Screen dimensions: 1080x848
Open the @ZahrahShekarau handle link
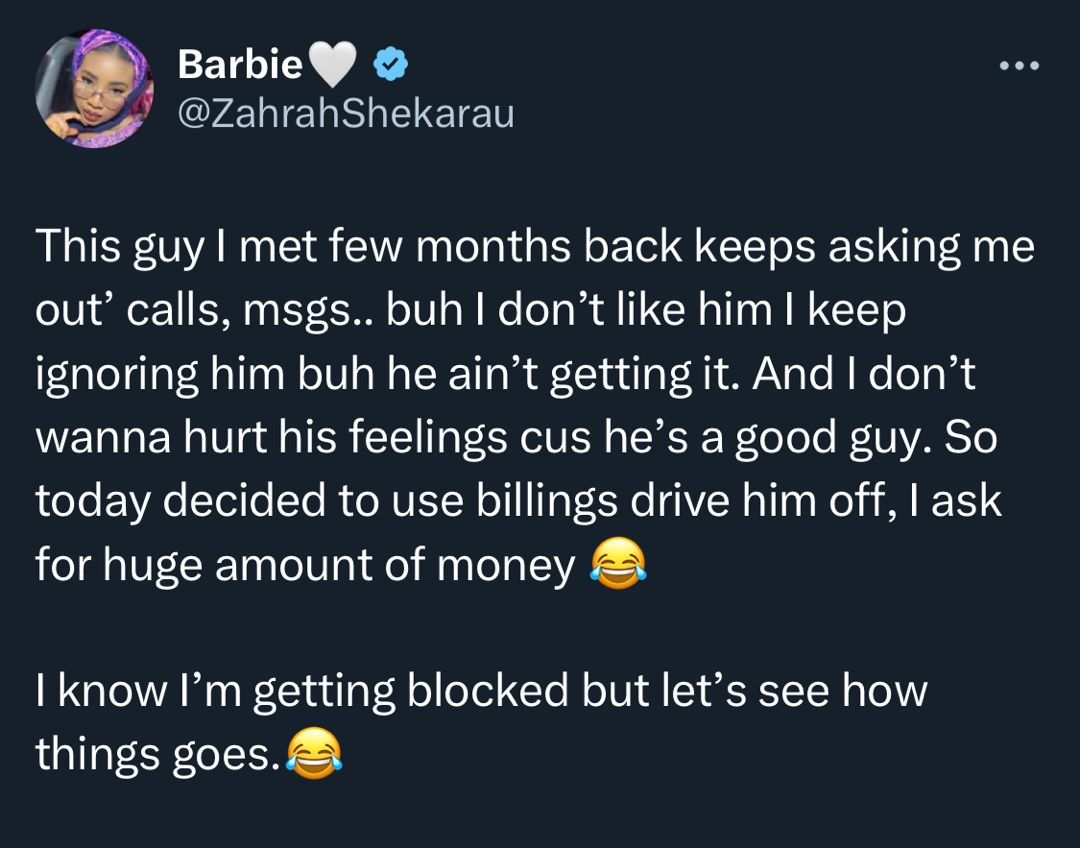[x=345, y=114]
